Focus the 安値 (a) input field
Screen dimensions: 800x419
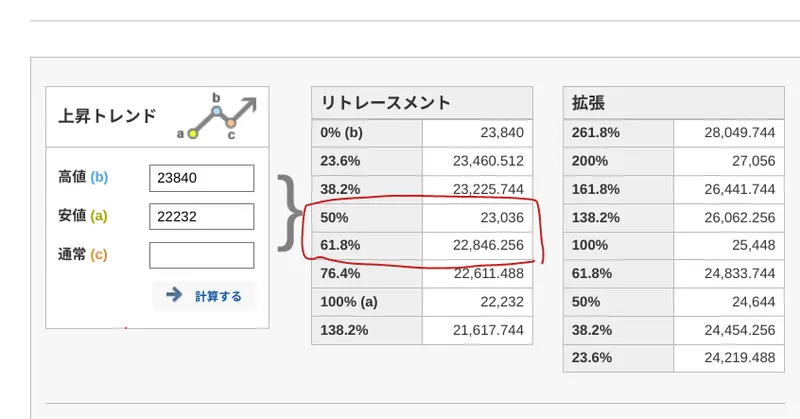[x=201, y=216]
